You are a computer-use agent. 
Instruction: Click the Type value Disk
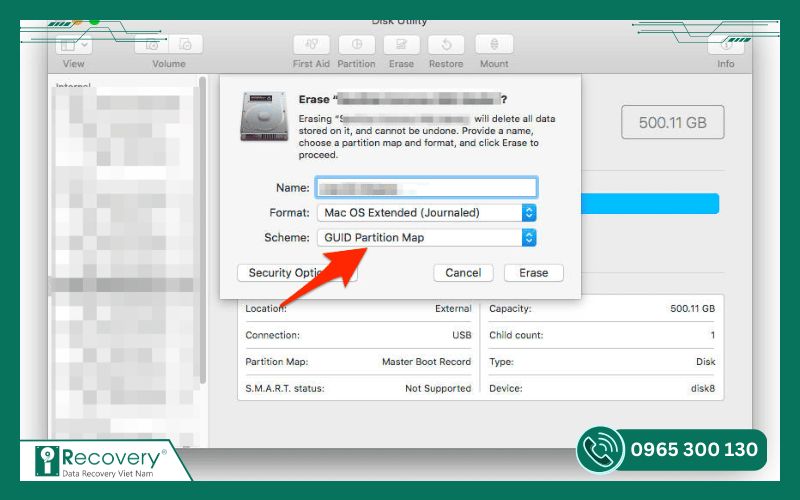pos(706,362)
